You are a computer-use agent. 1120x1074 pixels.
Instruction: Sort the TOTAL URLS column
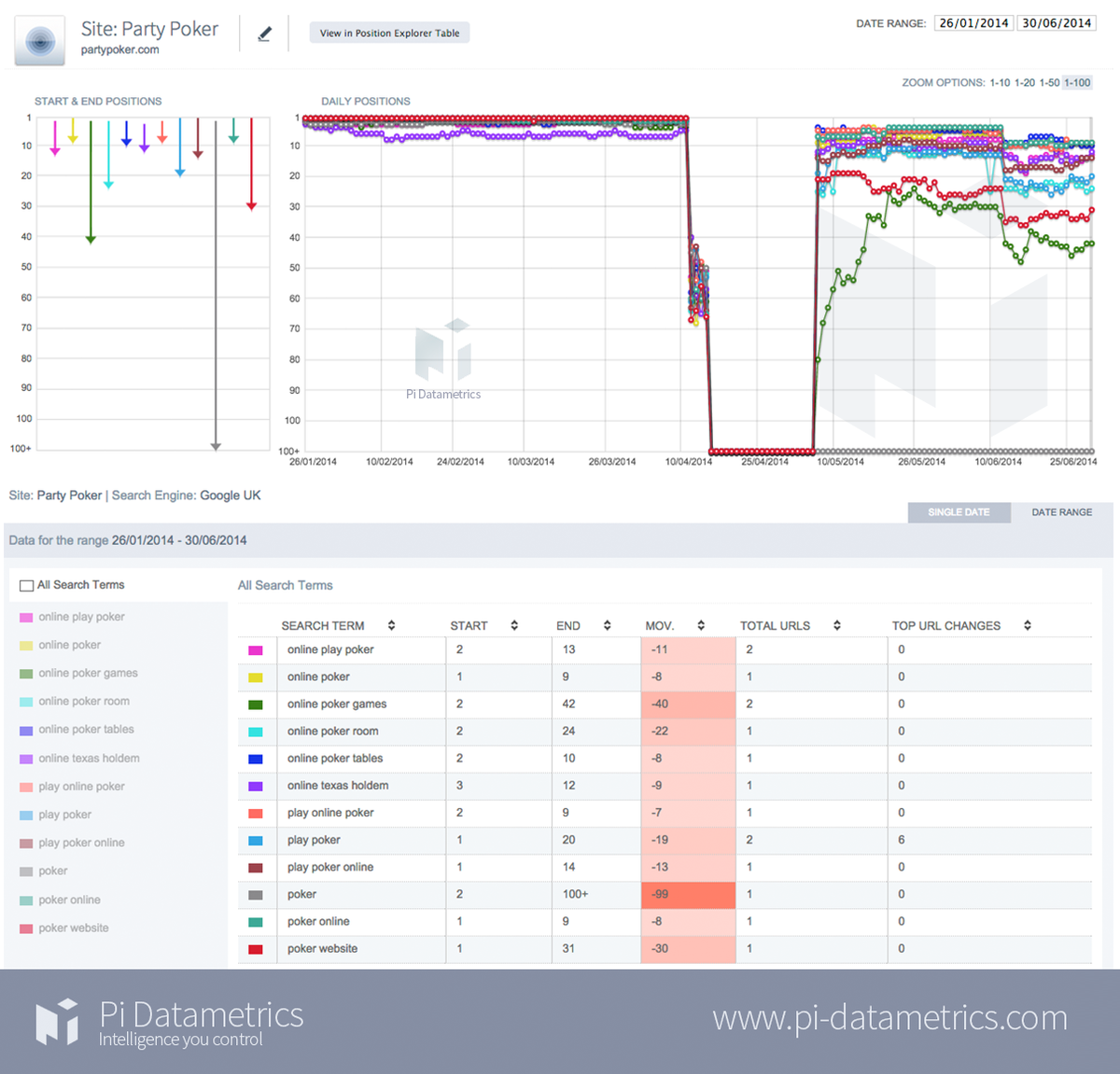tap(836, 625)
